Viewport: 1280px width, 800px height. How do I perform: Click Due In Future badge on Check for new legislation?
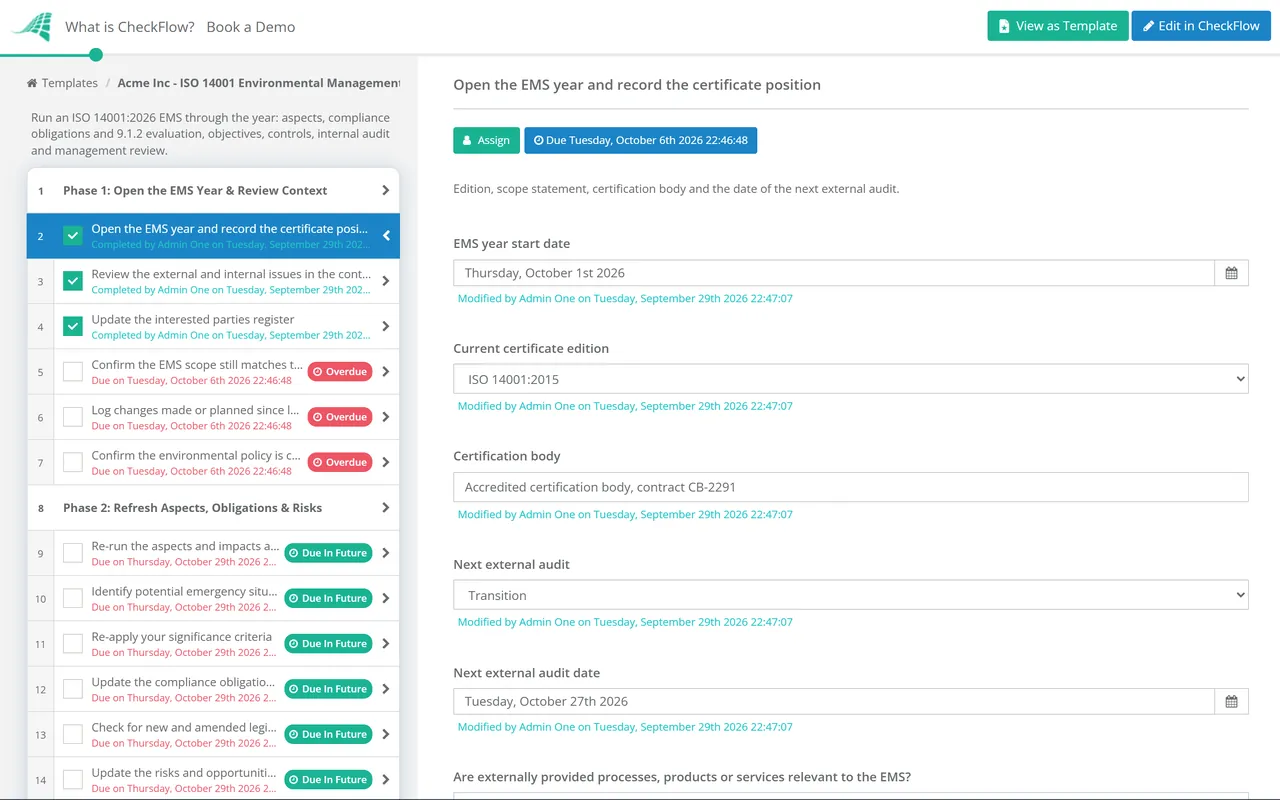pyautogui.click(x=328, y=734)
